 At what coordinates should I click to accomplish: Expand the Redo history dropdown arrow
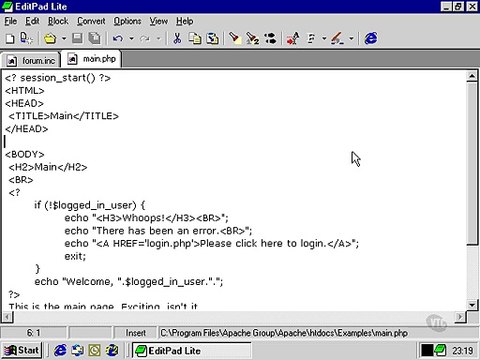(159, 39)
